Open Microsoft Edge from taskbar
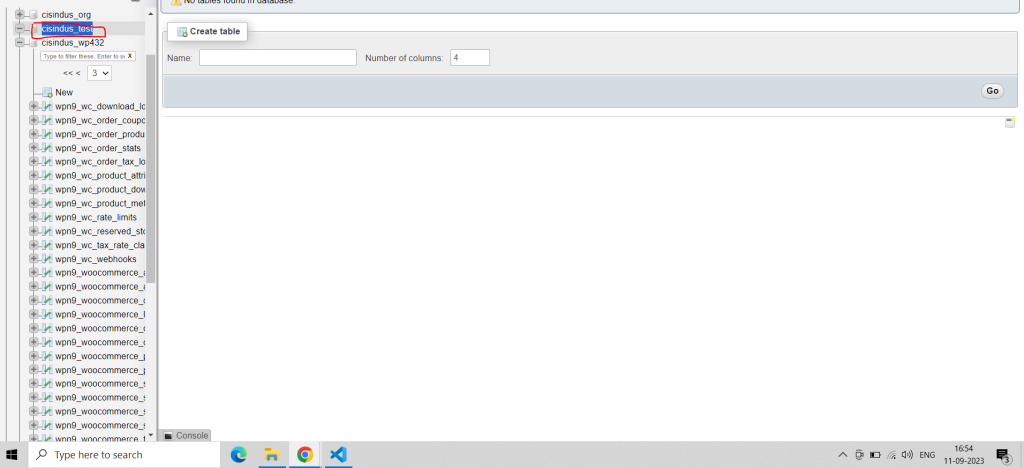Viewport: 1024px width, 468px height. 239,455
